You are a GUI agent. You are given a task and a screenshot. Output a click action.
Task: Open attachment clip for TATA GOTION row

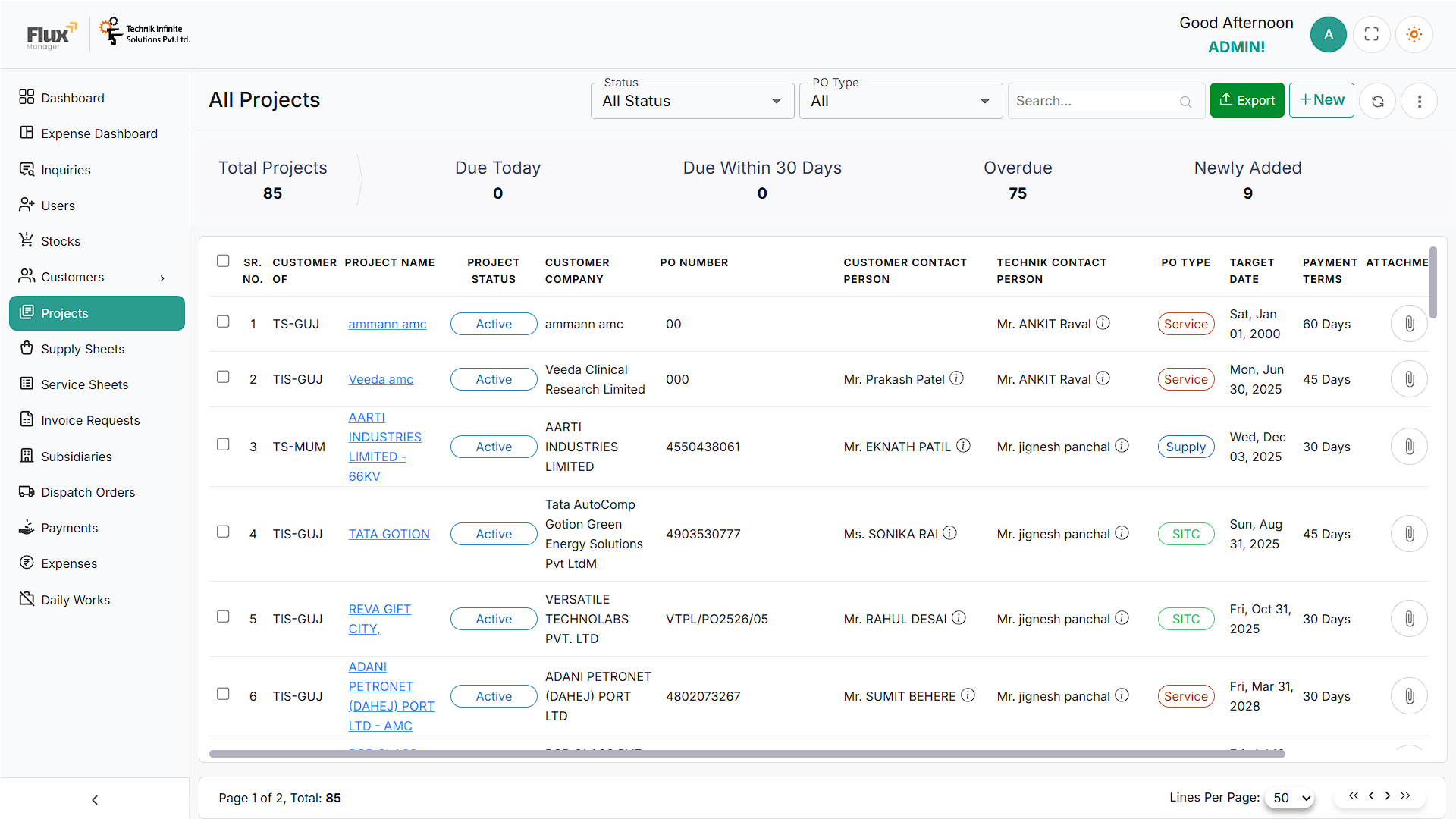tap(1409, 534)
